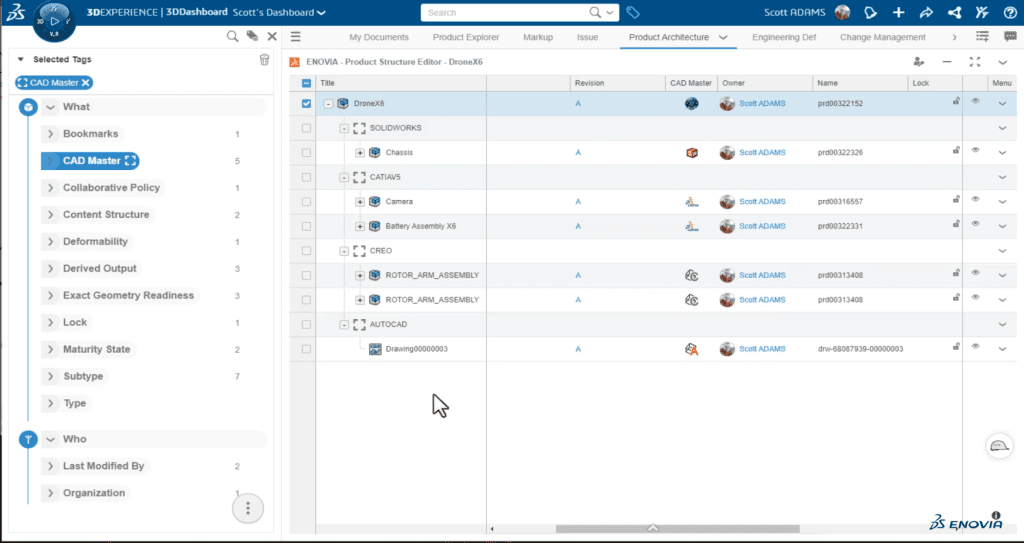Screen dimensions: 1024x543
Task: Open revision A link for DroneX6
Action: coord(578,103)
